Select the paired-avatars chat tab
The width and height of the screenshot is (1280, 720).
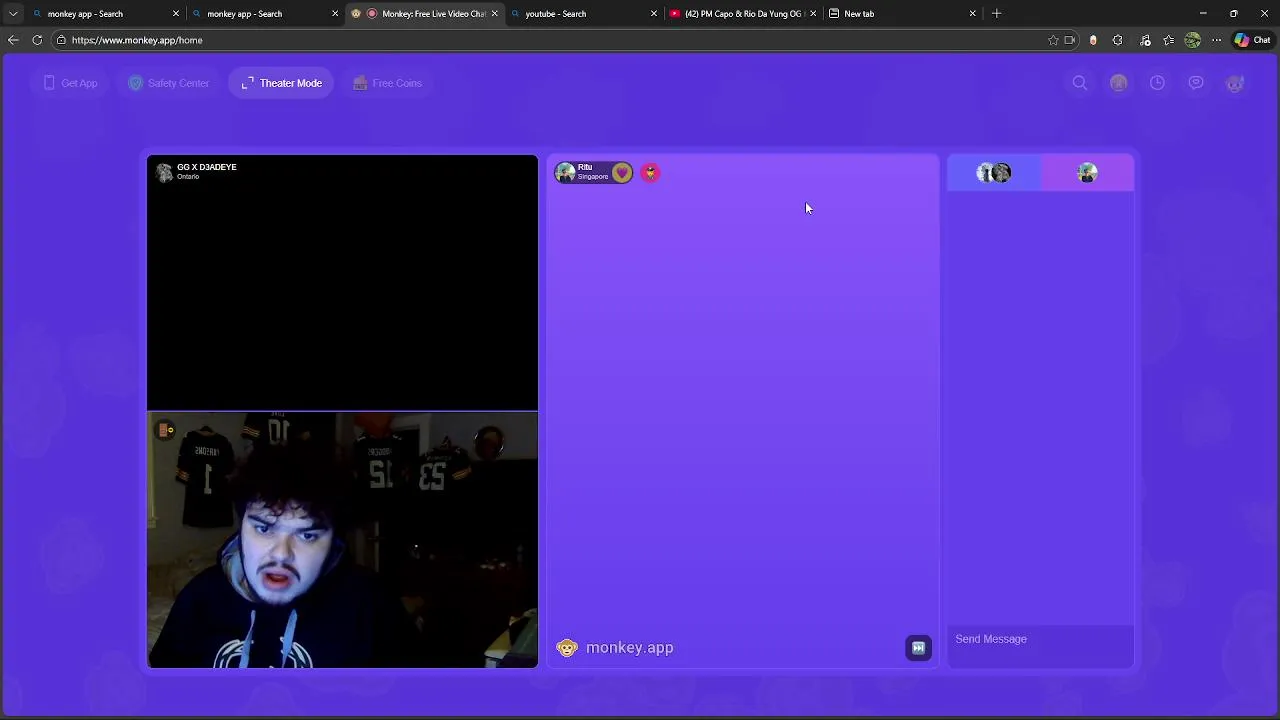(x=994, y=173)
